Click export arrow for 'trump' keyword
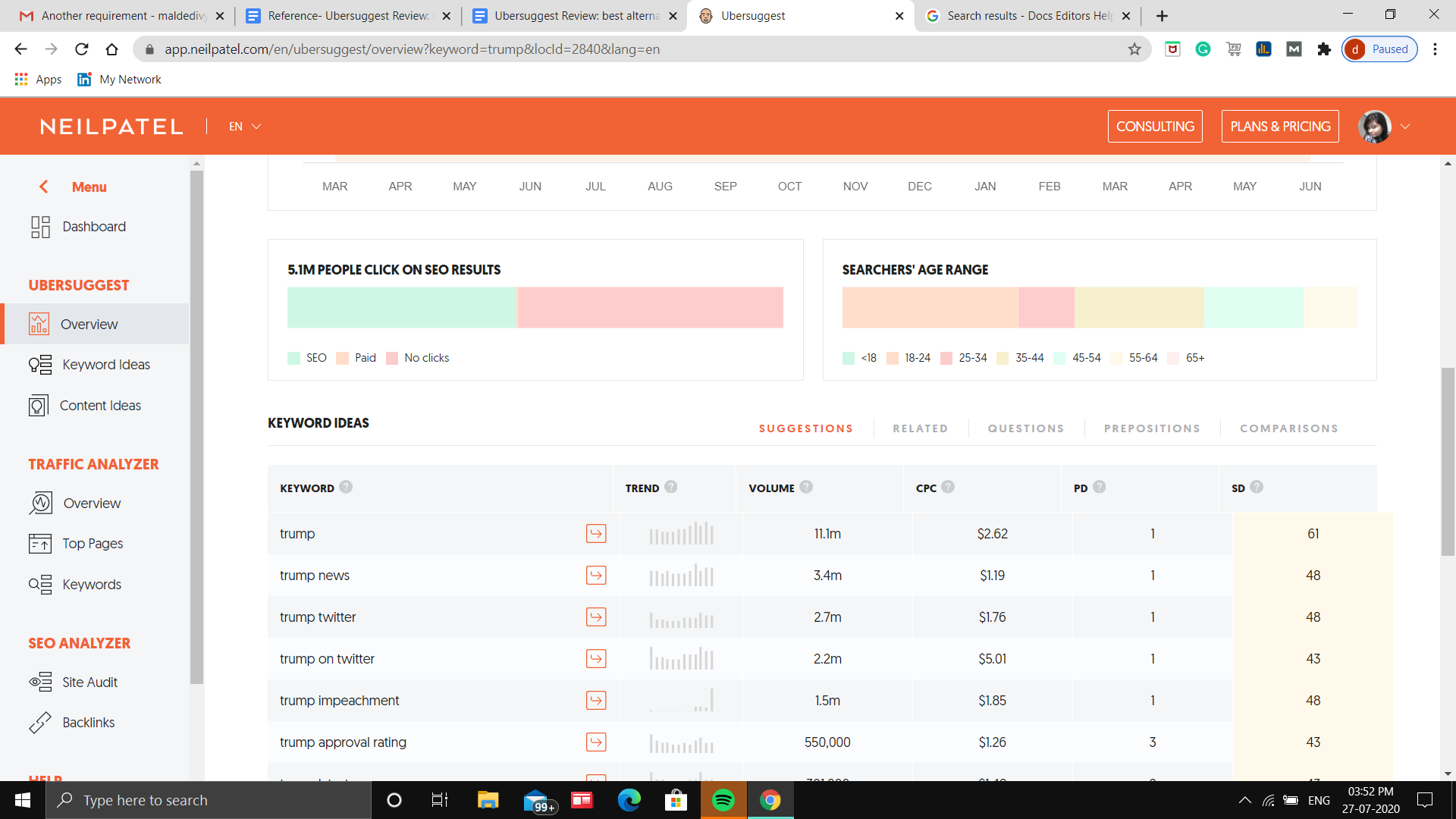This screenshot has height=819, width=1456. coord(596,534)
